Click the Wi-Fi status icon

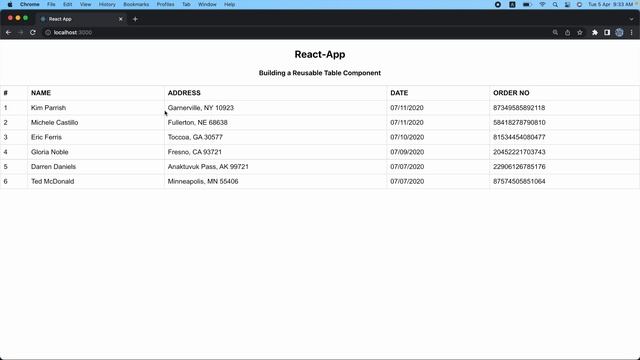coord(542,4)
